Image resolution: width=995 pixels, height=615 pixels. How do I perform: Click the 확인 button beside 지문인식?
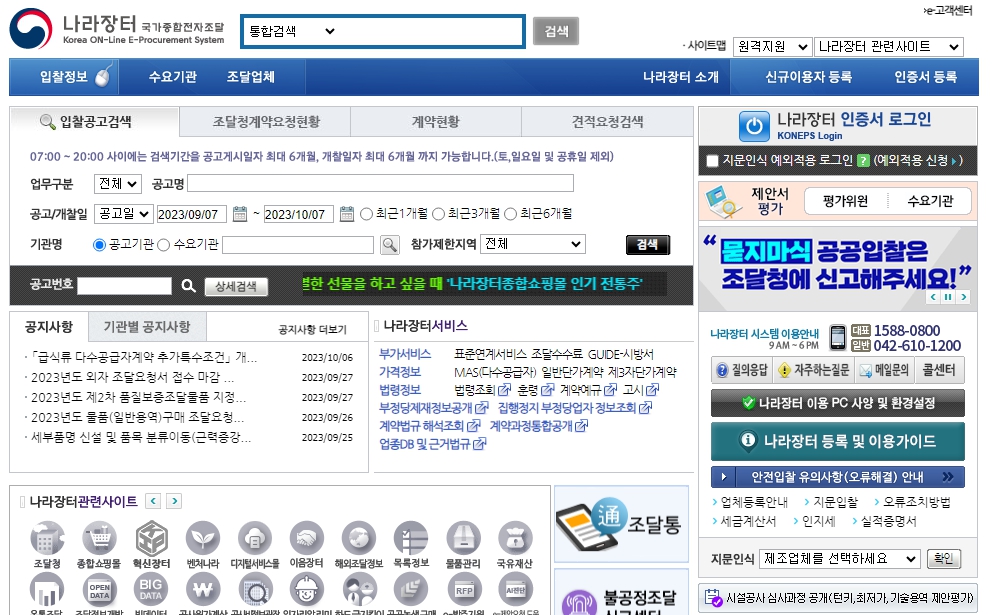coord(944,559)
